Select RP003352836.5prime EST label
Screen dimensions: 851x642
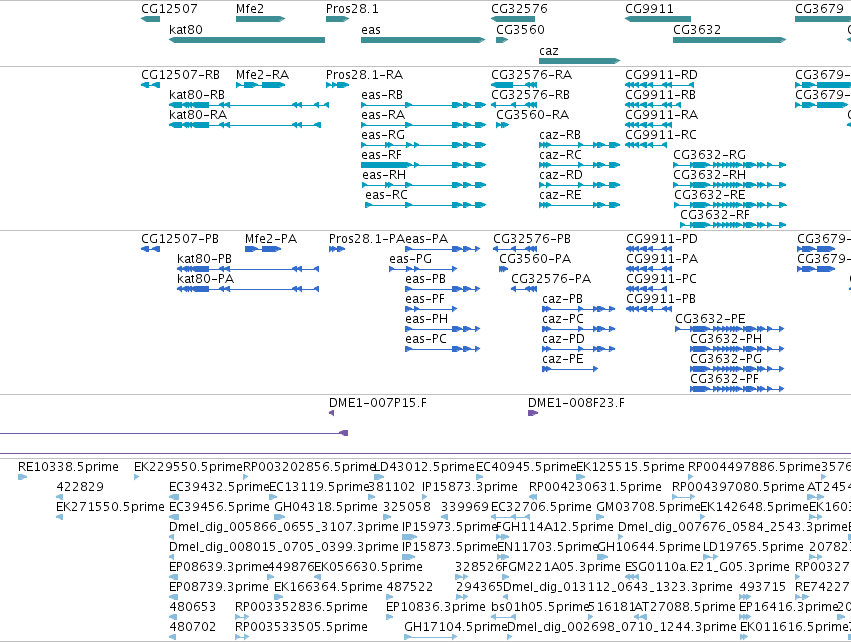[x=301, y=607]
